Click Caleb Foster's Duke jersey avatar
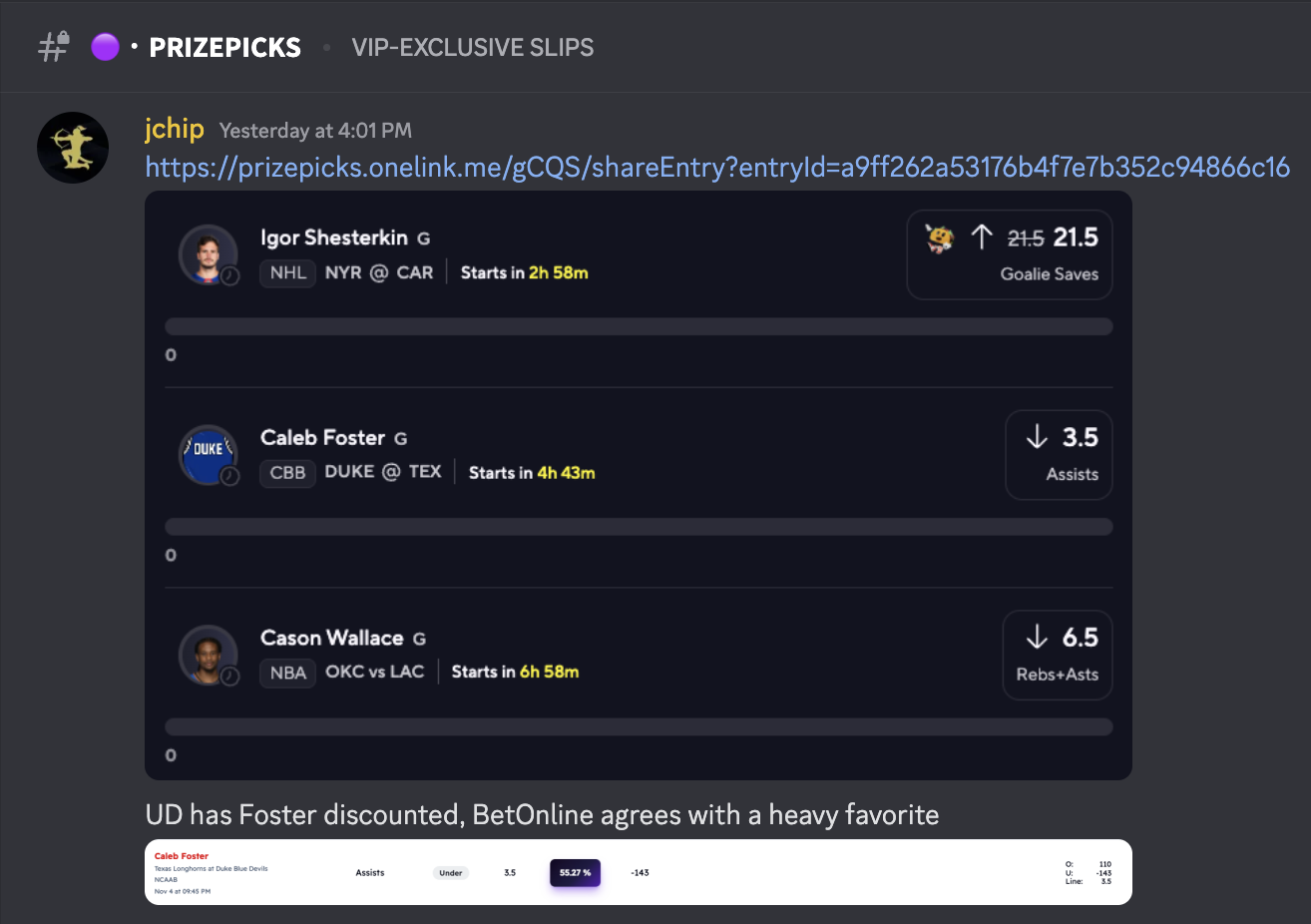The height and width of the screenshot is (924, 1311). (x=208, y=454)
